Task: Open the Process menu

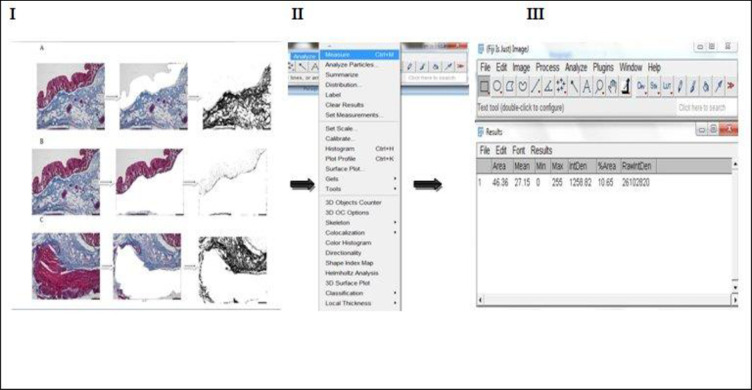Action: (x=548, y=68)
